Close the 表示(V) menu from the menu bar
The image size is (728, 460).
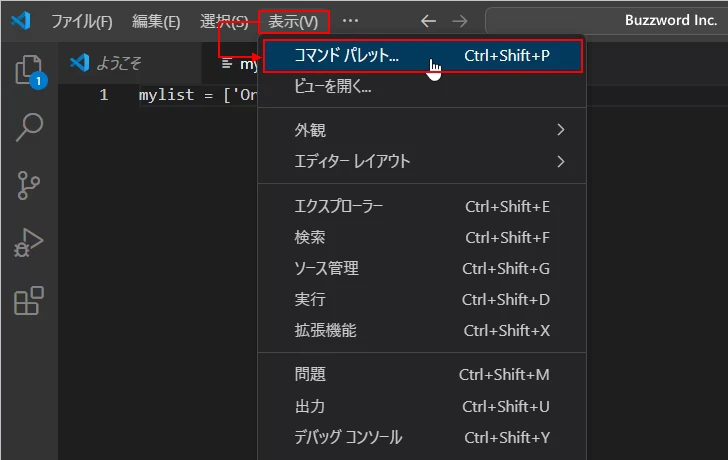point(293,21)
